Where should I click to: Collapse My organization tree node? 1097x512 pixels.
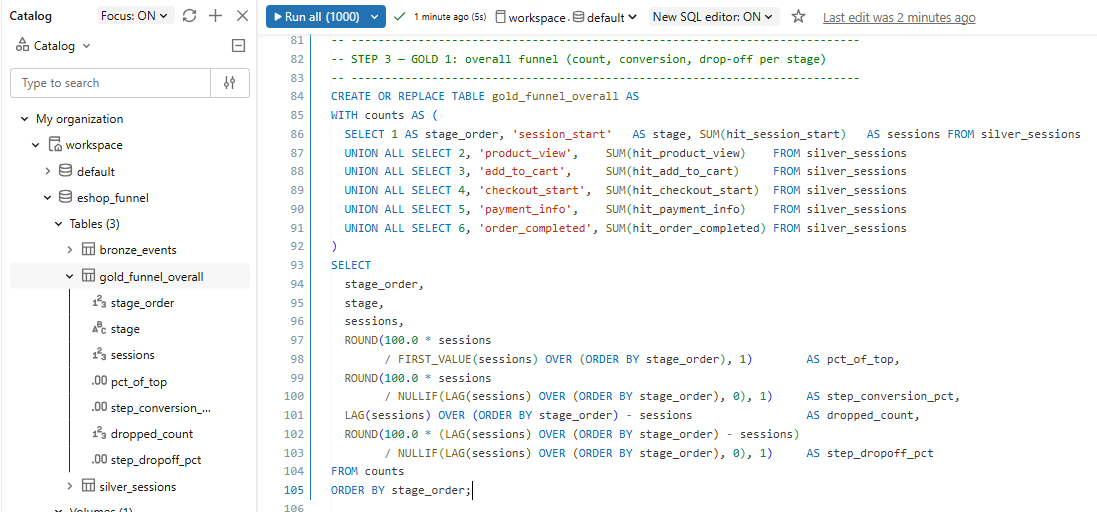coord(24,119)
